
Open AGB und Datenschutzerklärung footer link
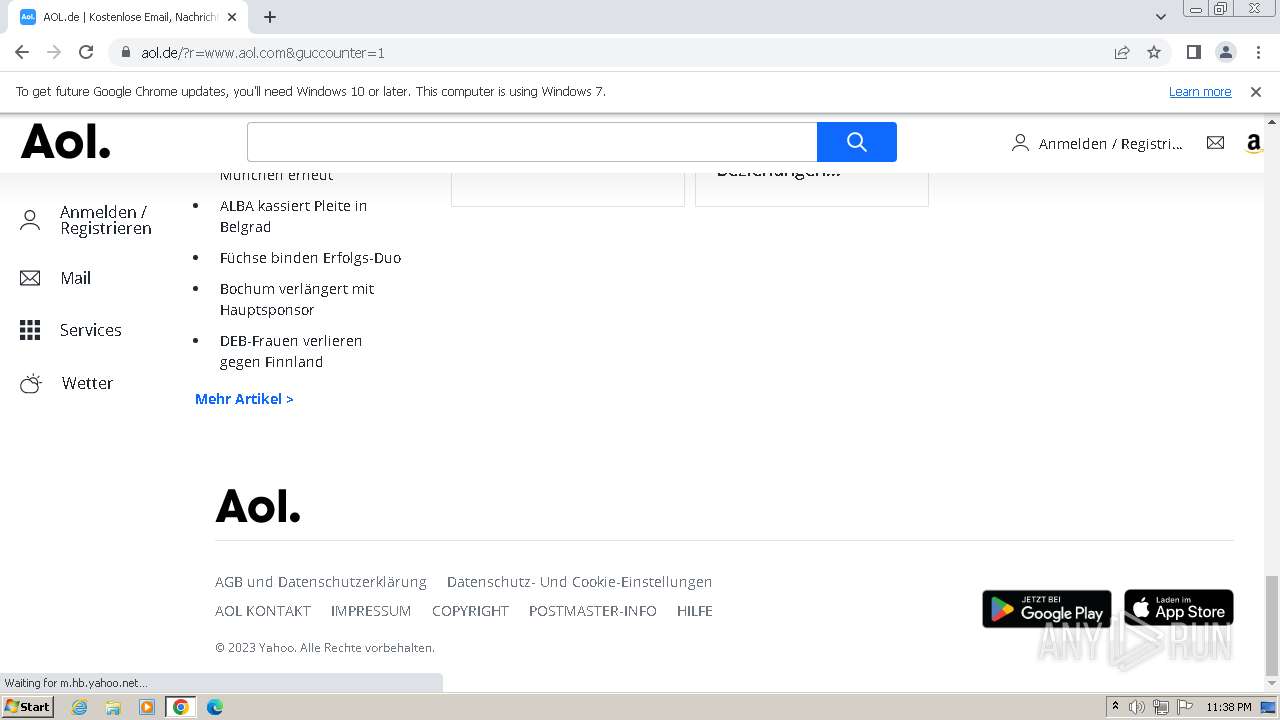(x=321, y=582)
